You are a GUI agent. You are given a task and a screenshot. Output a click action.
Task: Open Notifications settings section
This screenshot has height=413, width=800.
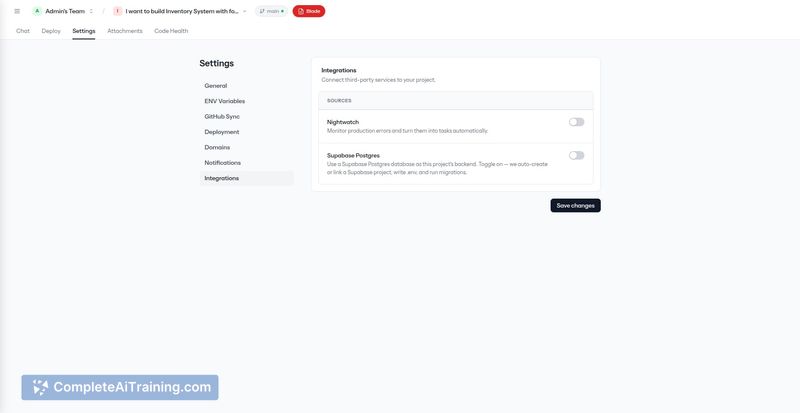point(247,162)
